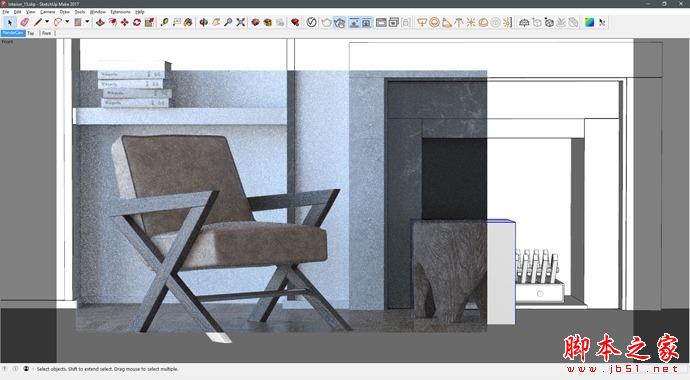Open the File menu
The width and height of the screenshot is (690, 380).
tap(6, 12)
